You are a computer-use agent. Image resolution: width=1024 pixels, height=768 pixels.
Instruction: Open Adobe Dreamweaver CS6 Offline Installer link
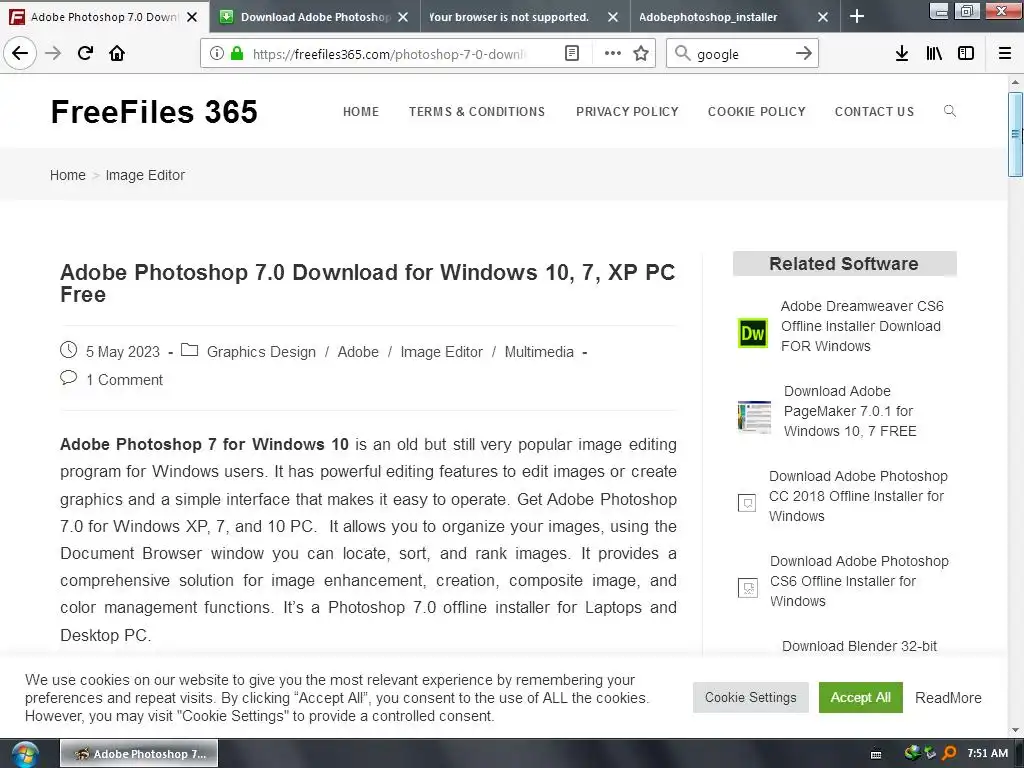(x=862, y=326)
